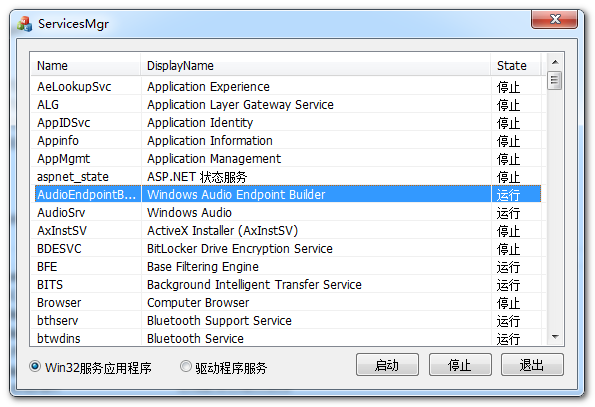Select the BitLocker Drive Encryption Service row
This screenshot has width=595, height=407.
288,248
